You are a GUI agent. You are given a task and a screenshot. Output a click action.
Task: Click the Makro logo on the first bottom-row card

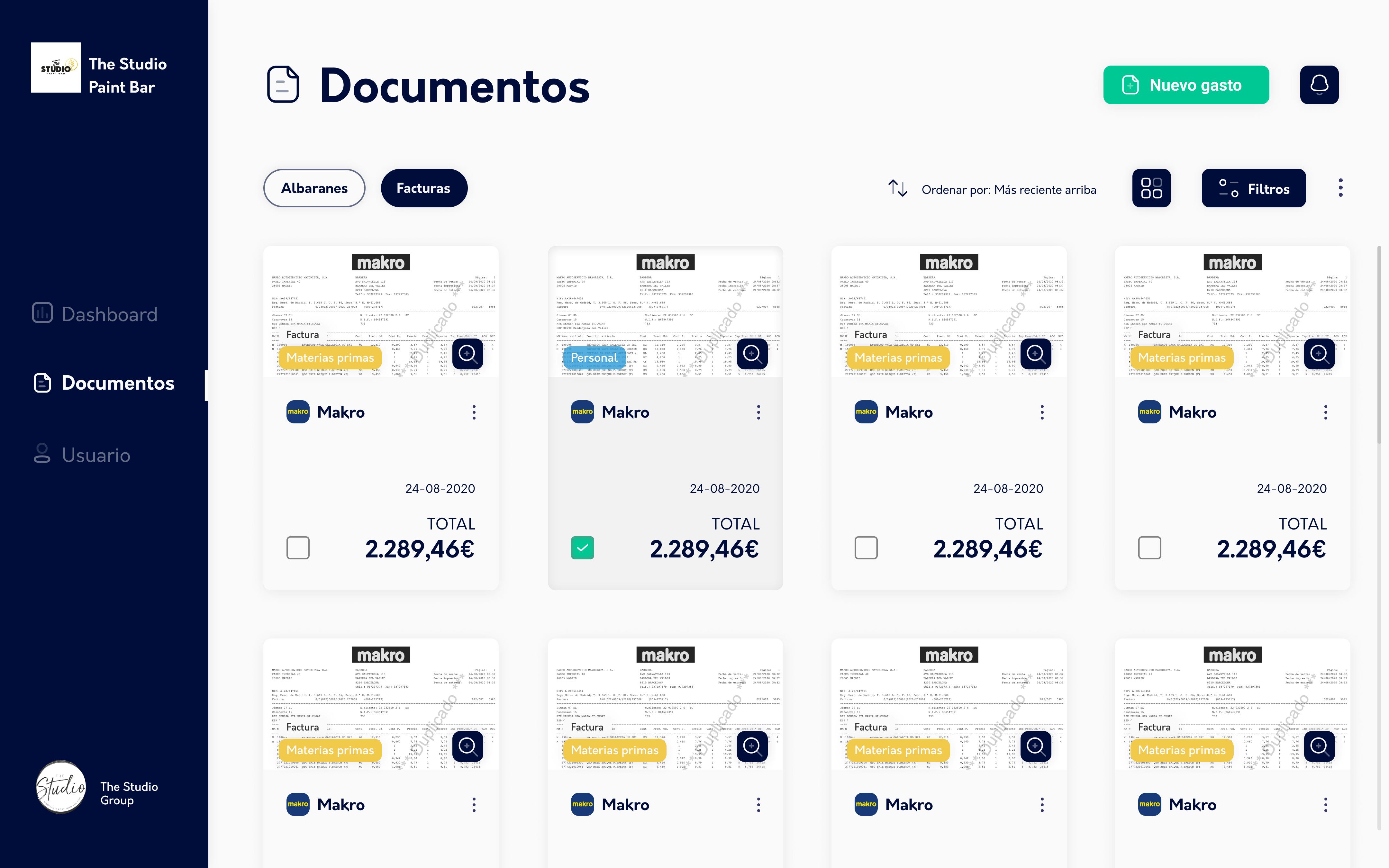coord(298,805)
